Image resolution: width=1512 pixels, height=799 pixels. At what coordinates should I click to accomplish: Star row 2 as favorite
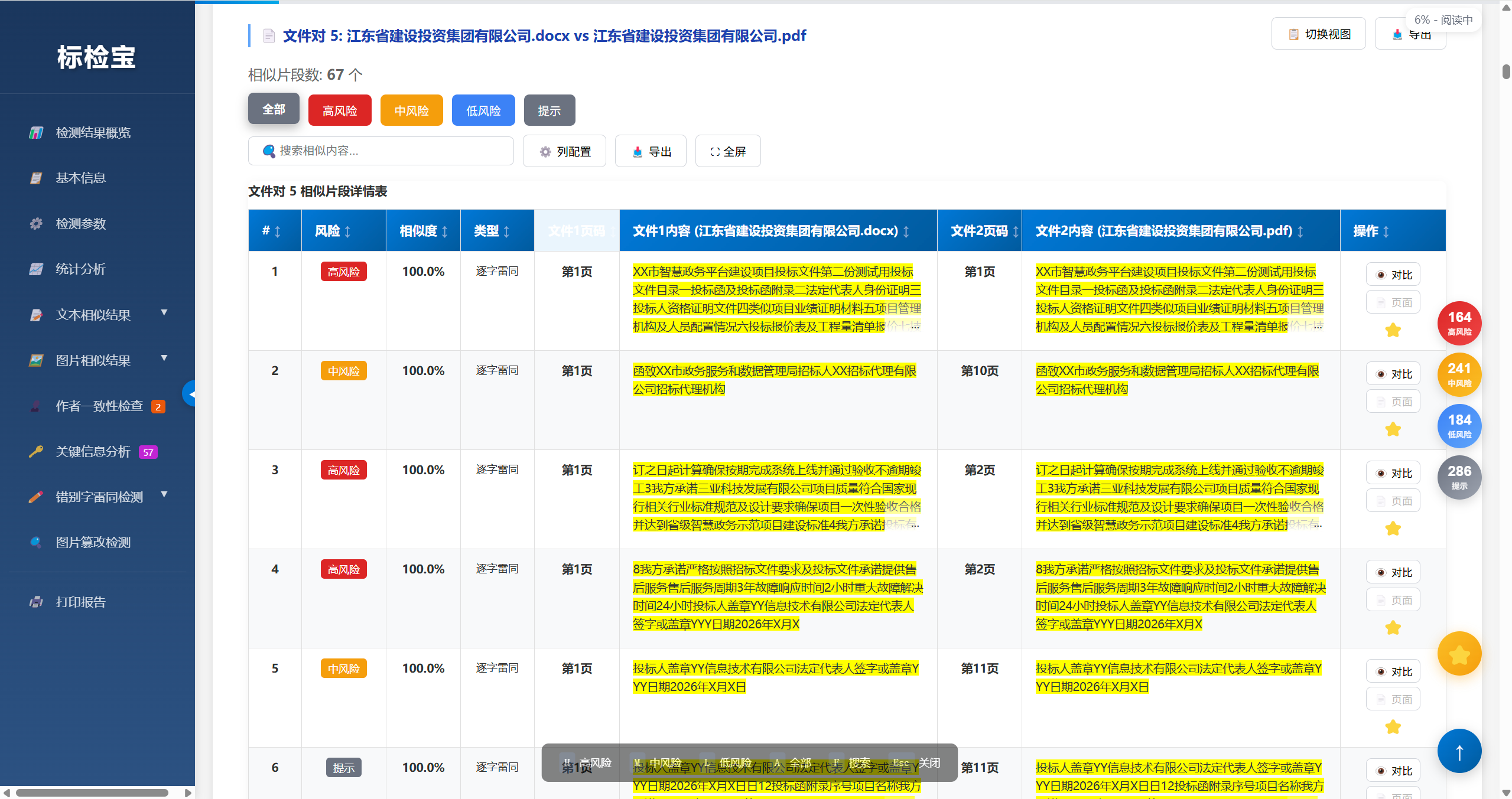click(1393, 429)
